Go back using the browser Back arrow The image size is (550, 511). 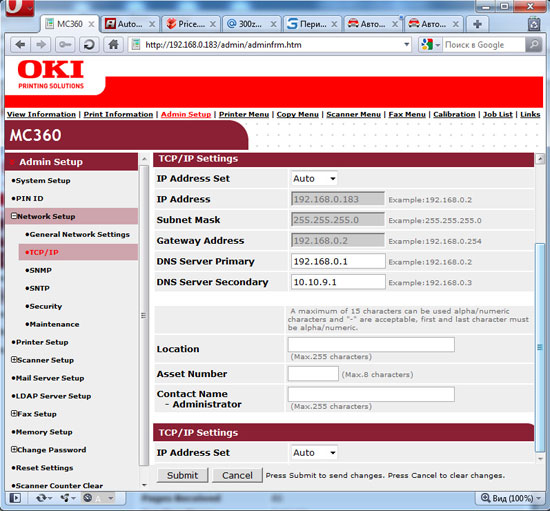click(x=20, y=45)
